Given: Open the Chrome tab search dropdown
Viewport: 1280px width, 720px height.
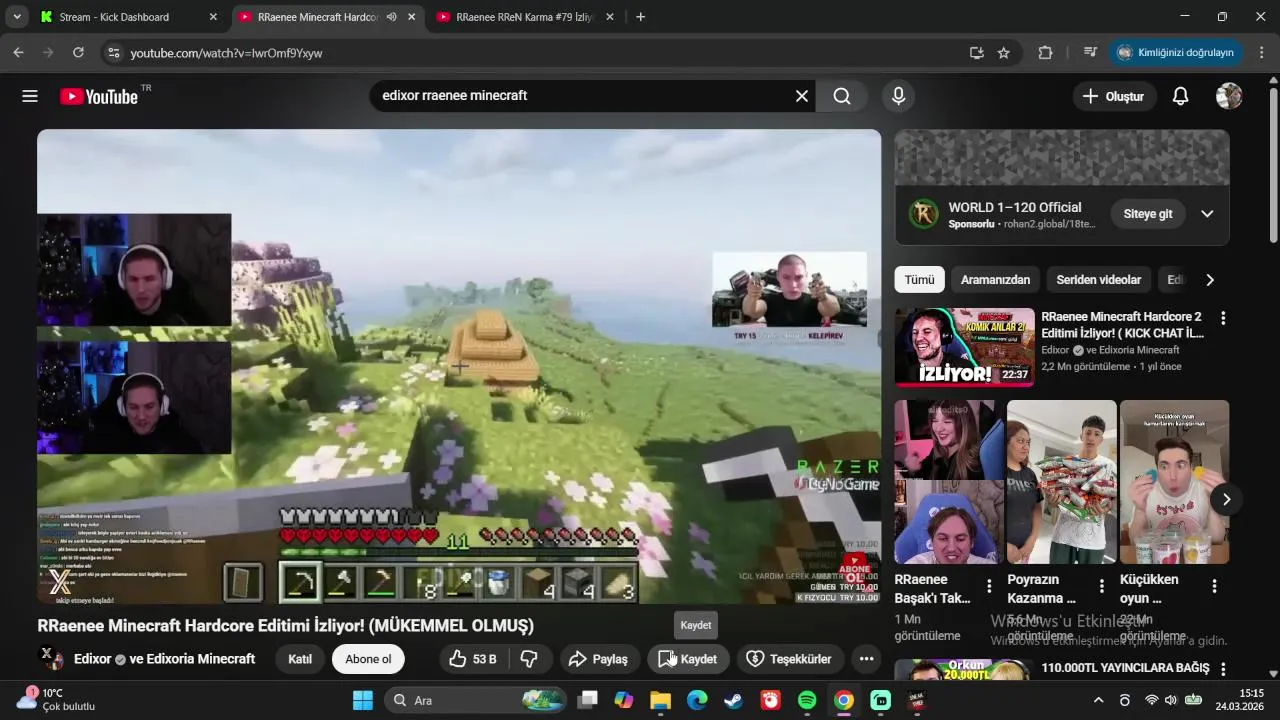Looking at the screenshot, I should [17, 17].
